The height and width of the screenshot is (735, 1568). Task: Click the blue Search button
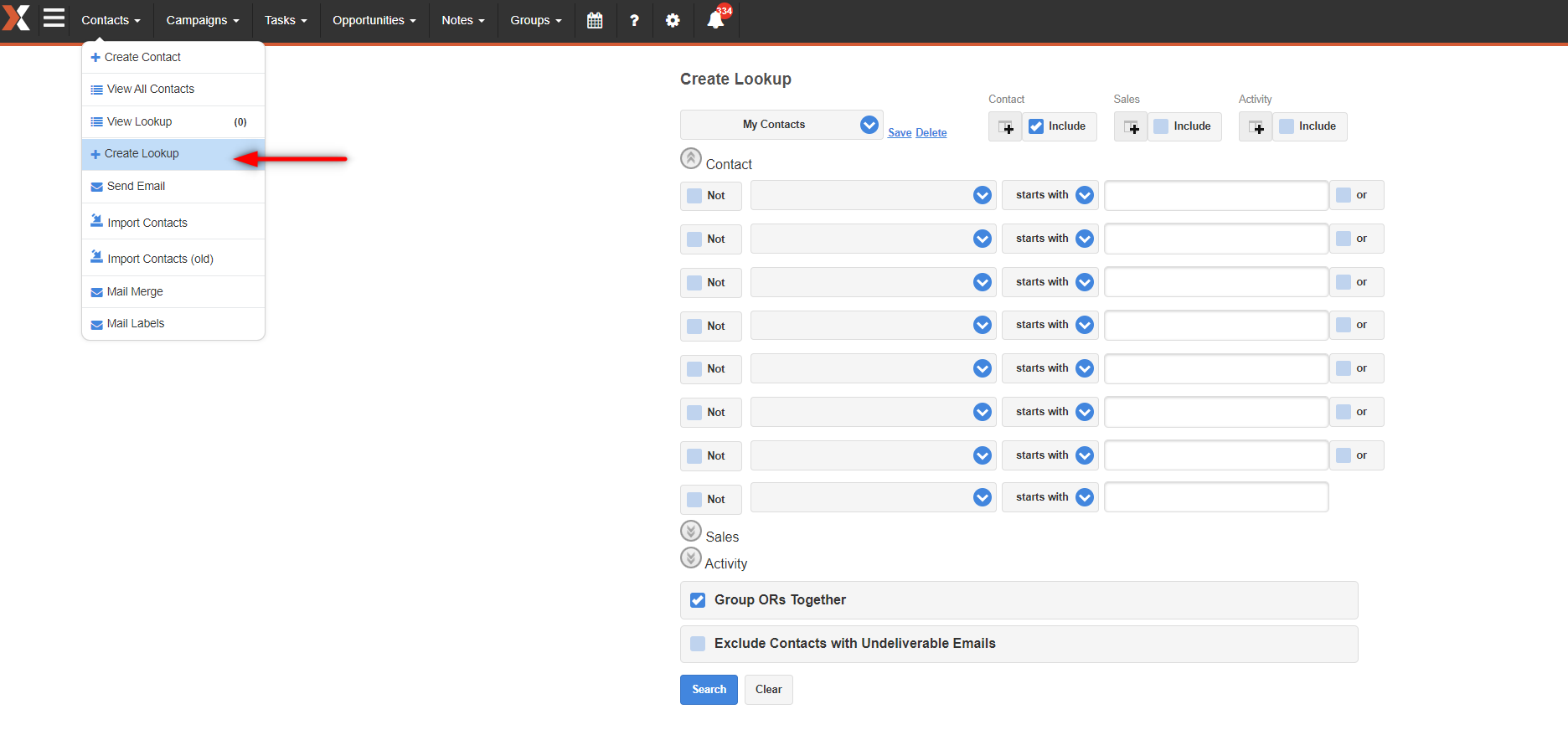click(709, 690)
